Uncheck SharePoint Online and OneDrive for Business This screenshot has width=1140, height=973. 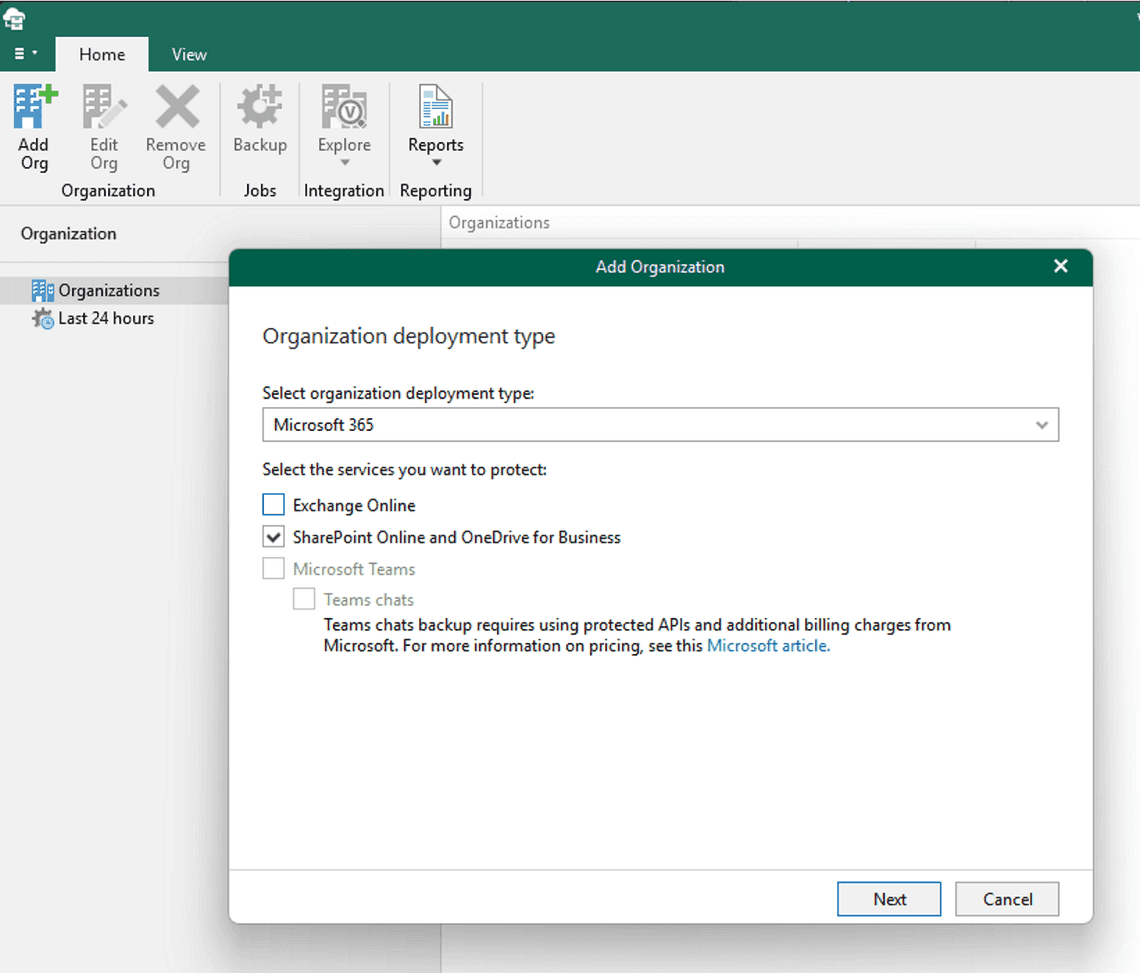[x=273, y=536]
